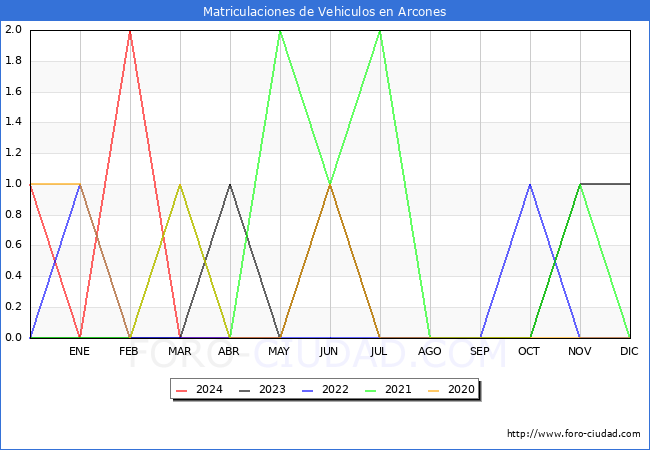Click the 1.6 y-axis value
Screen dimensions: 650x450
point(13,91)
